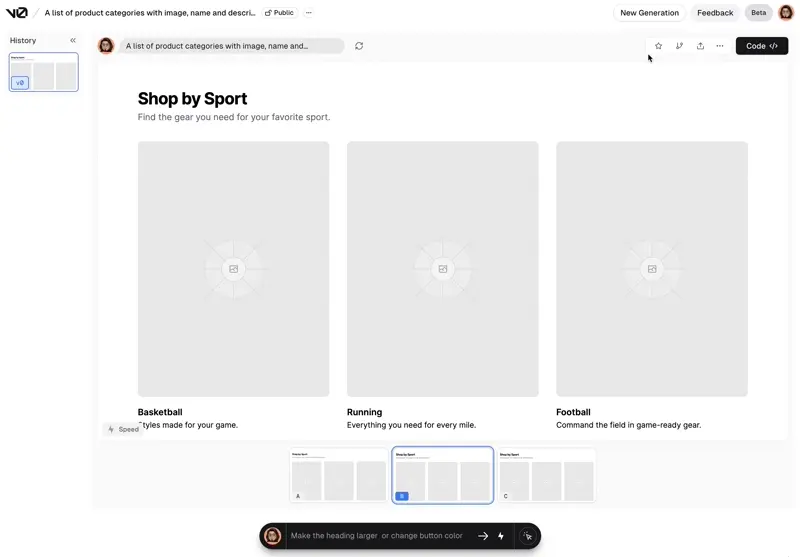Fork this generation with branch icon
Viewport: 800px width, 557px height.
(x=679, y=46)
